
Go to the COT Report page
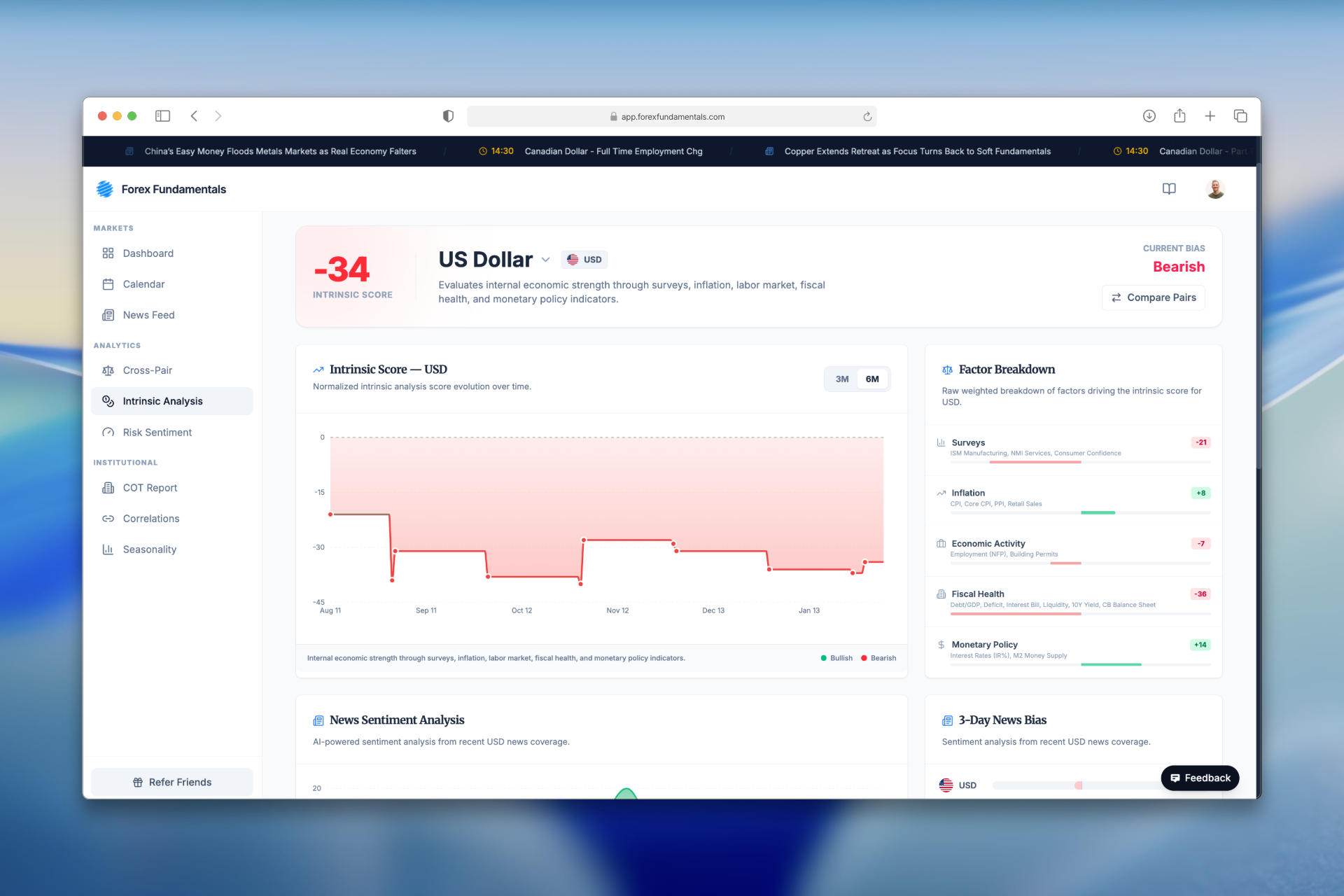(150, 488)
